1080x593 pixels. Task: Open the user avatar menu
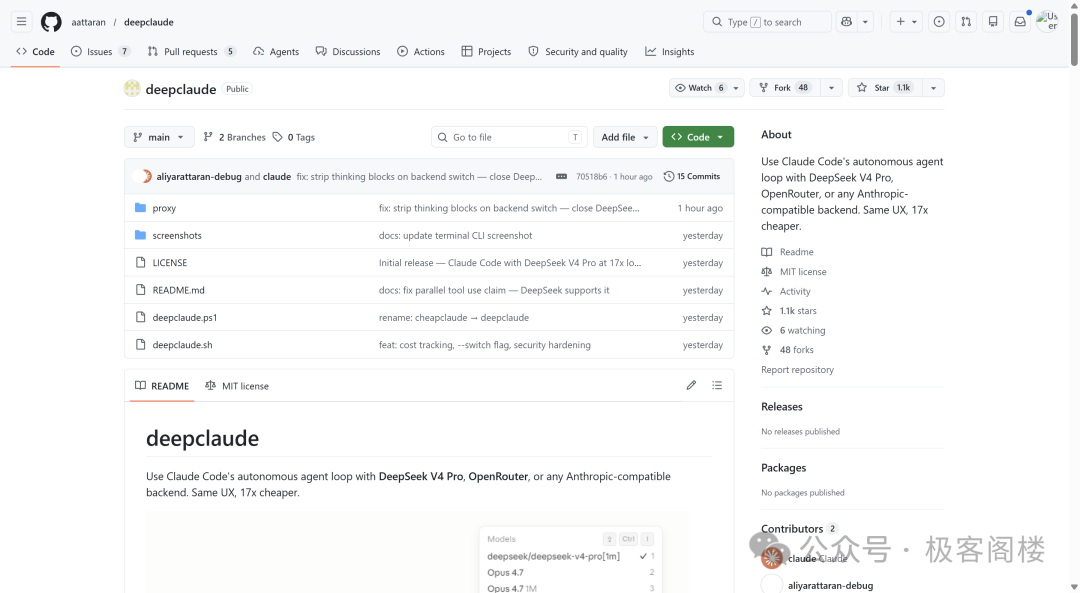coord(1047,21)
